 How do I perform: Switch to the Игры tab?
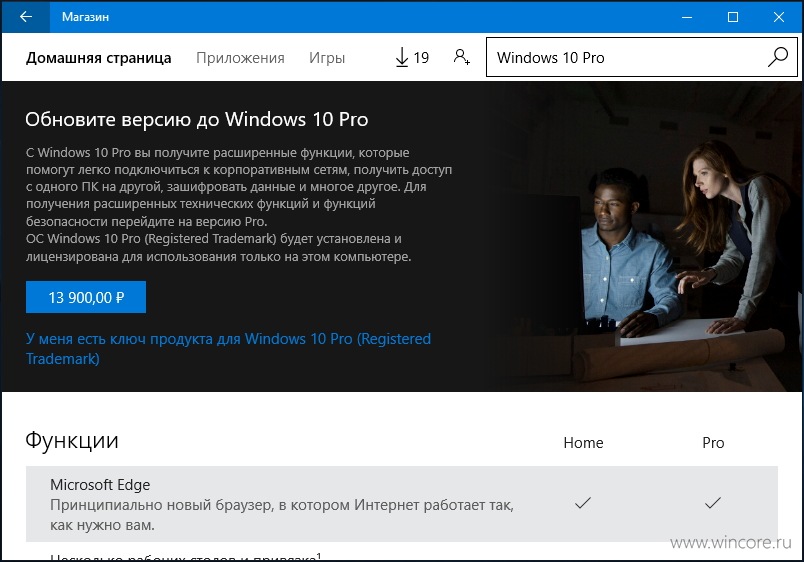(x=327, y=58)
